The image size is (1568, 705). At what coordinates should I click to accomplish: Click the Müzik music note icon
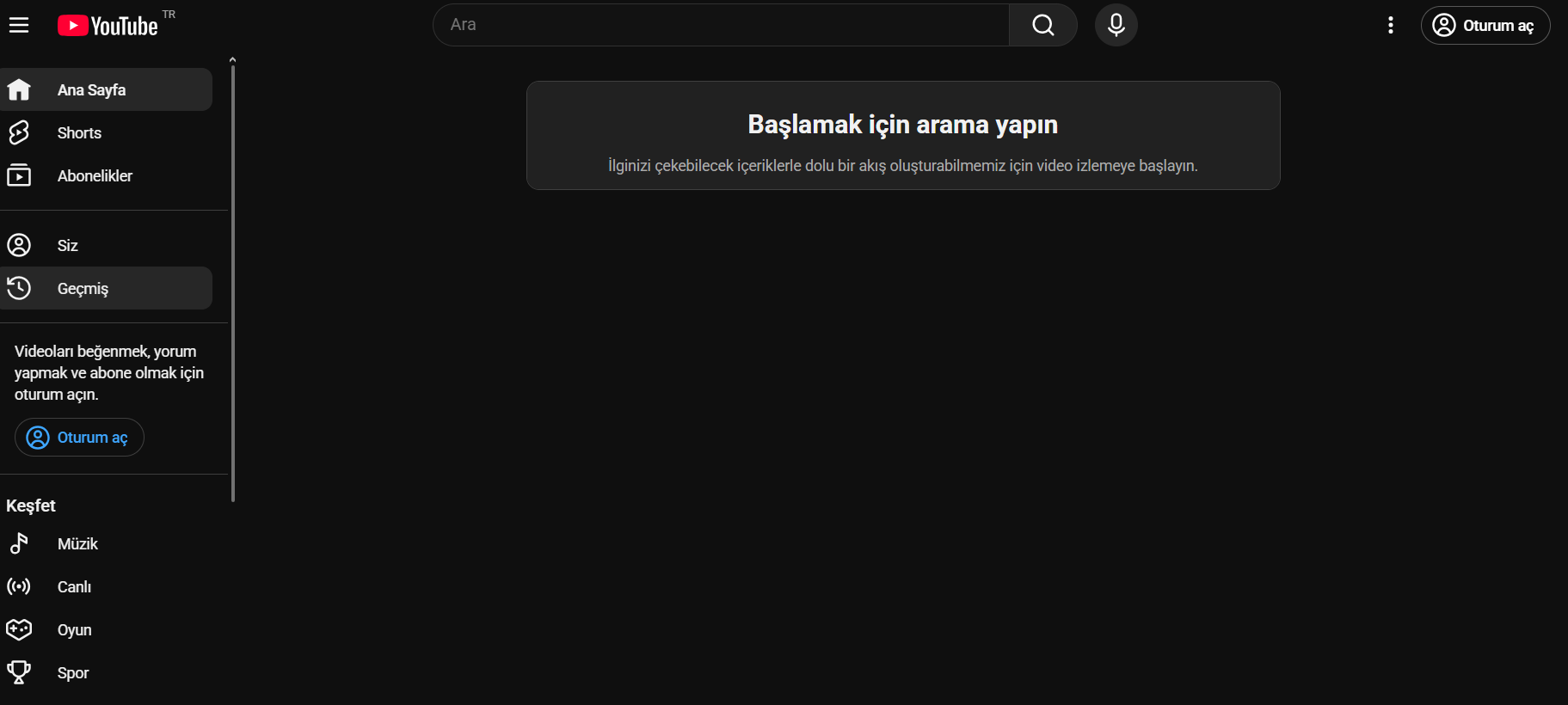(x=19, y=543)
